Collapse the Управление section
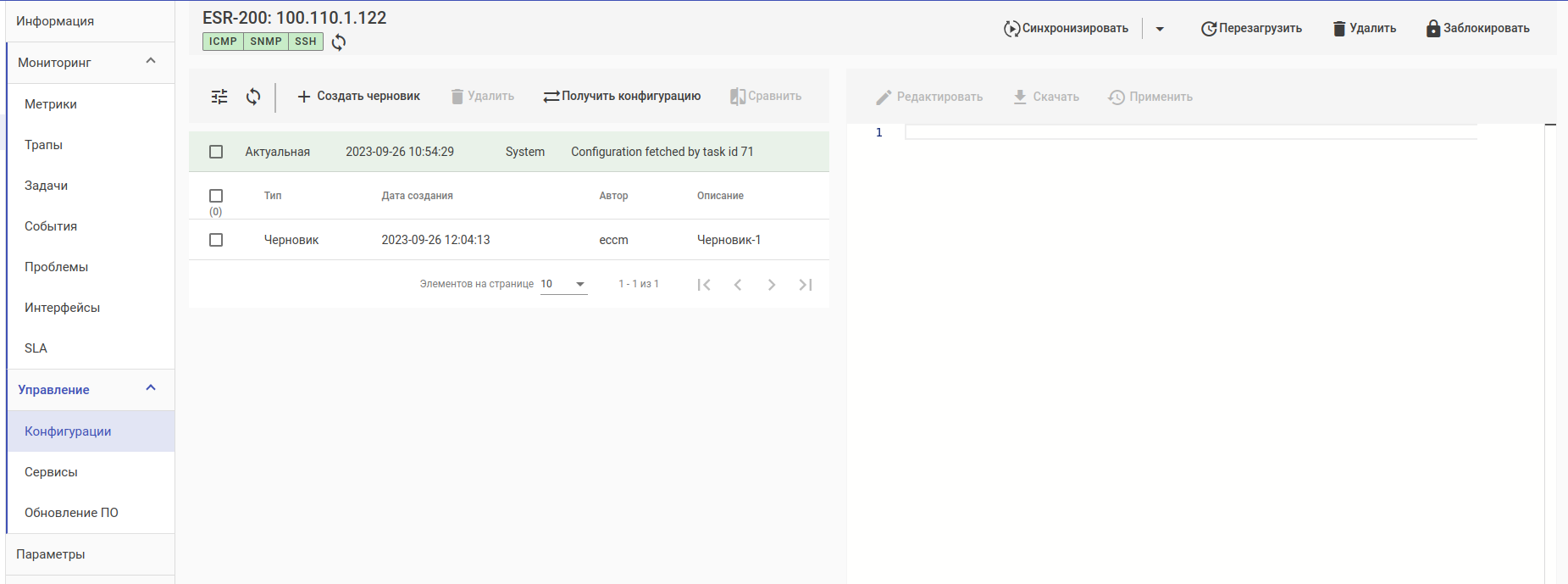 click(151, 388)
